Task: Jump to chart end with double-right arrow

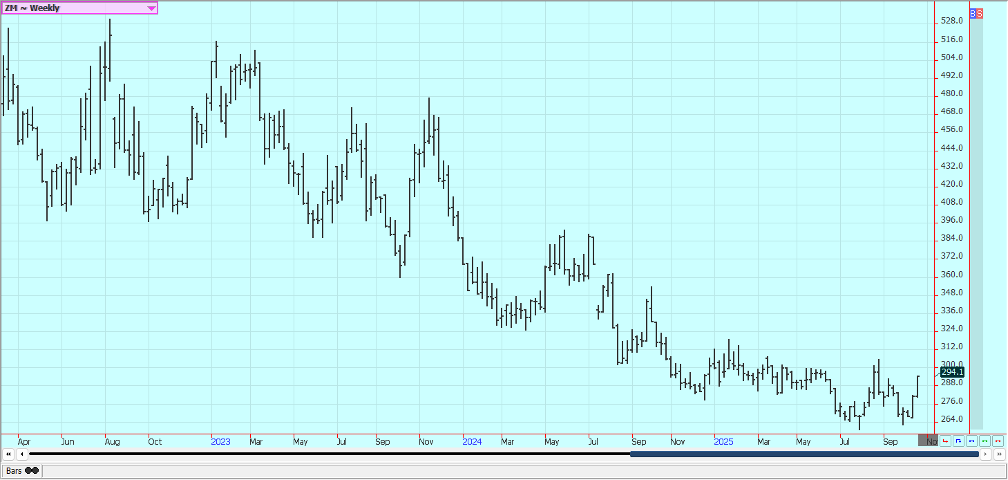Action: pos(998,454)
